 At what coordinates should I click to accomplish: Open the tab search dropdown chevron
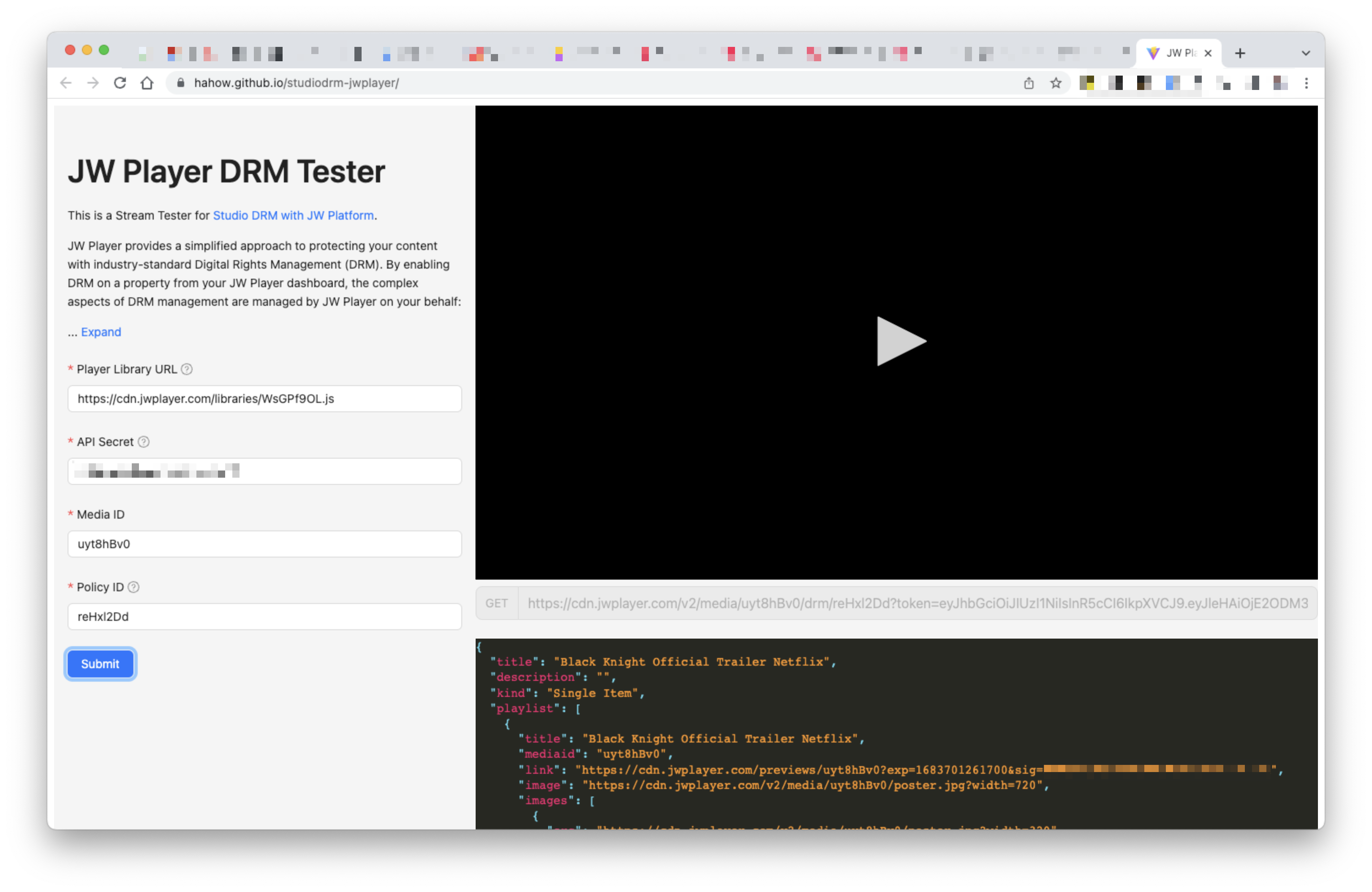click(x=1306, y=53)
